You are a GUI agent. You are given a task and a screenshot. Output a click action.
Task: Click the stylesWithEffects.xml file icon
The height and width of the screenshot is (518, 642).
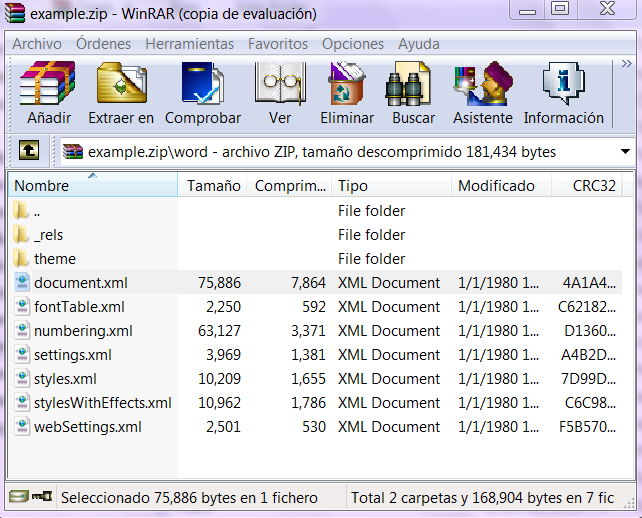coord(22,403)
